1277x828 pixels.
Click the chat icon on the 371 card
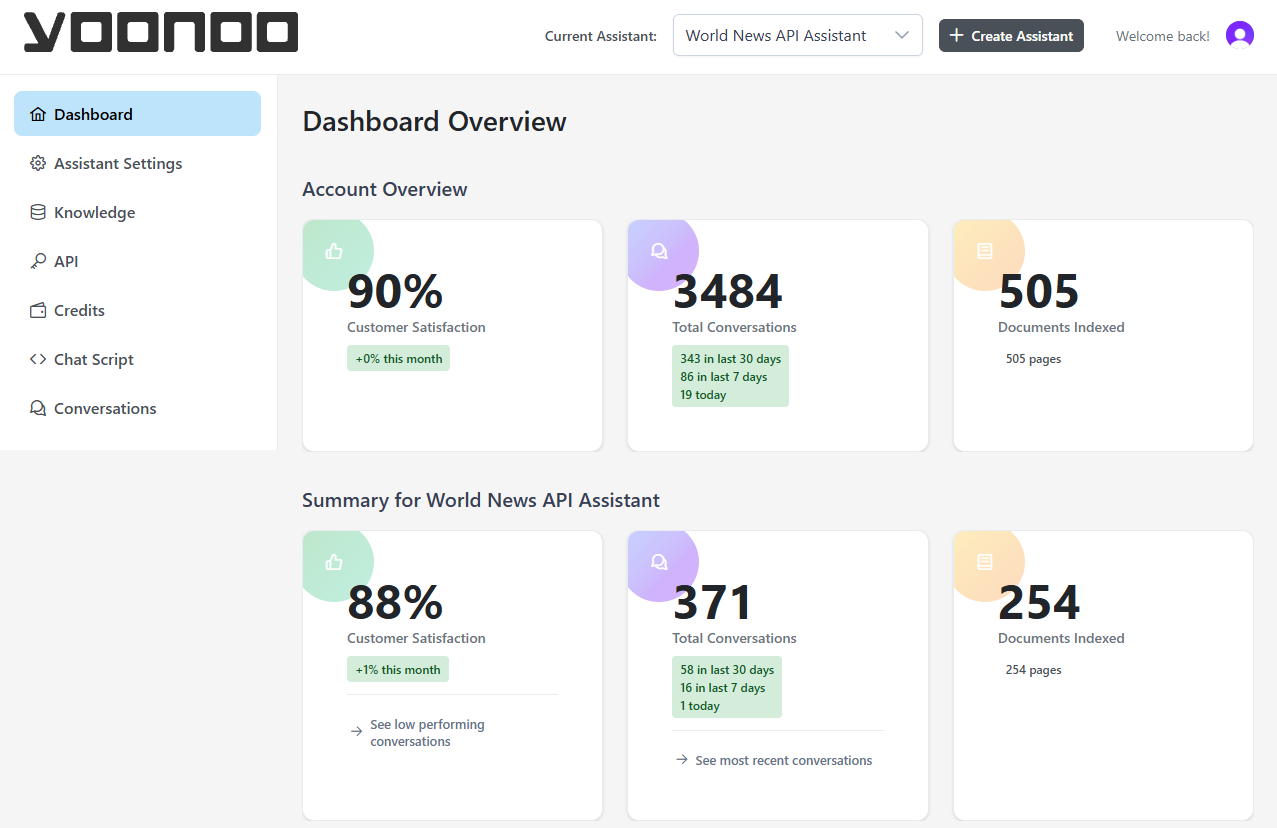(x=659, y=562)
